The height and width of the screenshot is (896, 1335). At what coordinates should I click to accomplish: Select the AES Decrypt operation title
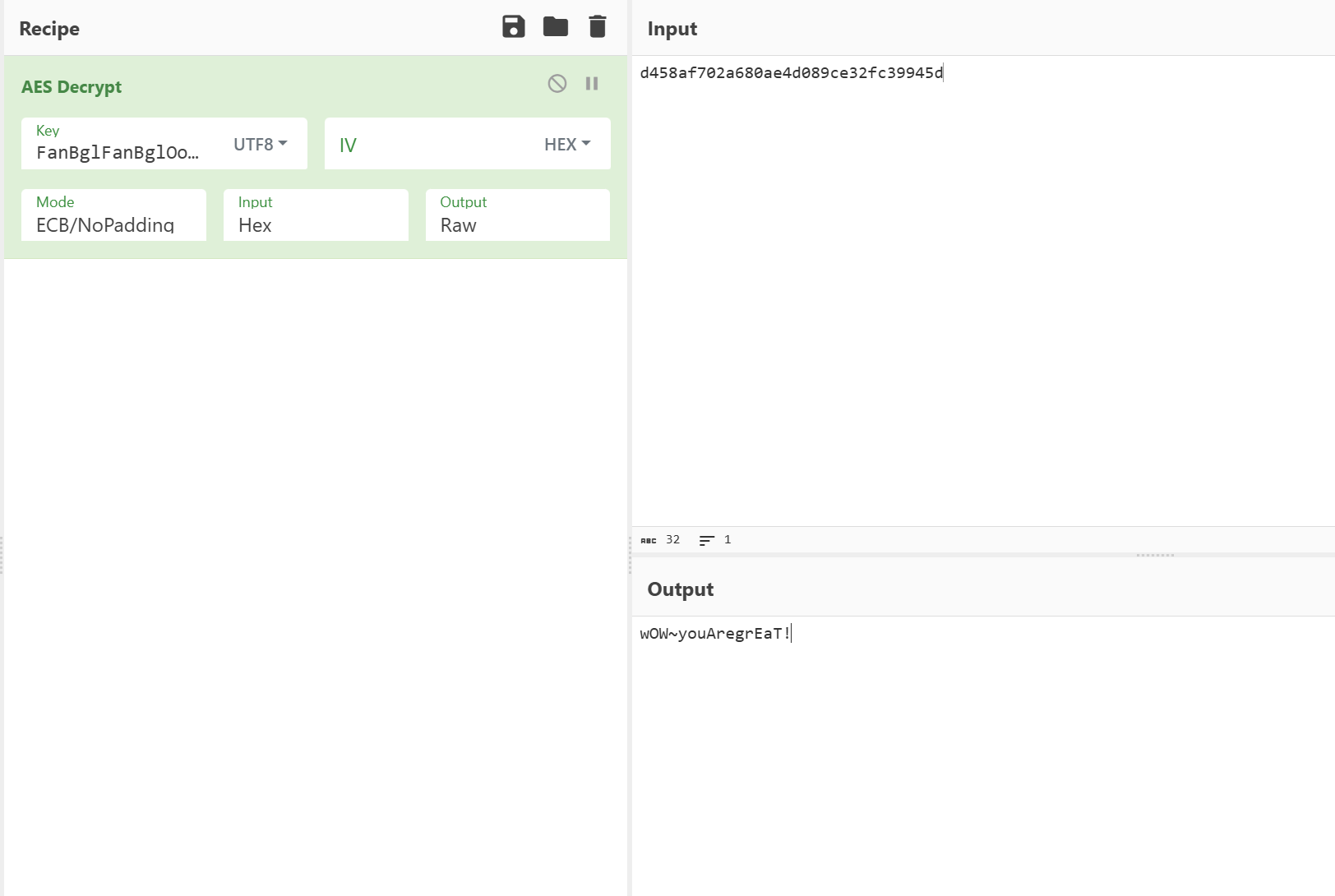tap(72, 87)
